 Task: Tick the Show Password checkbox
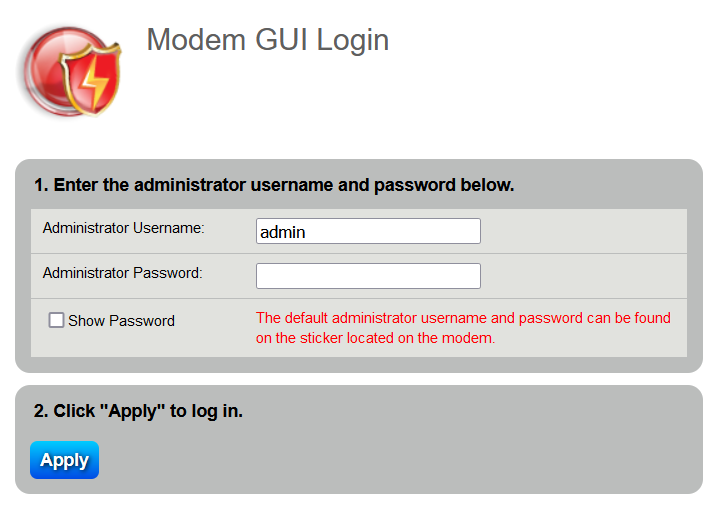click(x=57, y=320)
